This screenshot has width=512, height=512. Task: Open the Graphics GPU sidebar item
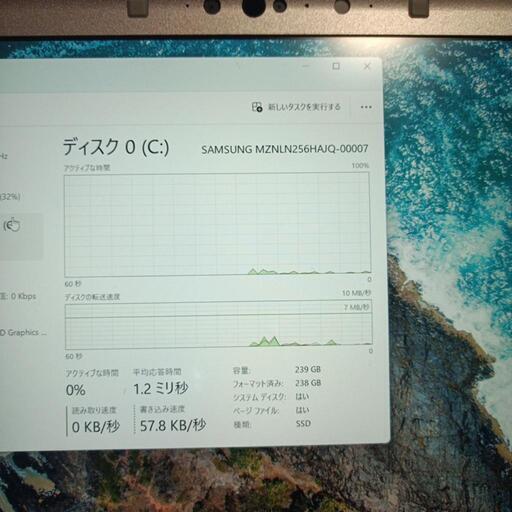click(23, 332)
